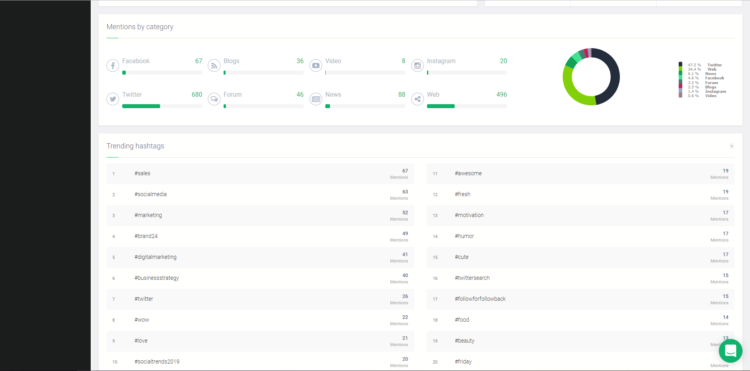This screenshot has height=371, width=750.
Task: Click the Forum category label
Action: pyautogui.click(x=232, y=95)
